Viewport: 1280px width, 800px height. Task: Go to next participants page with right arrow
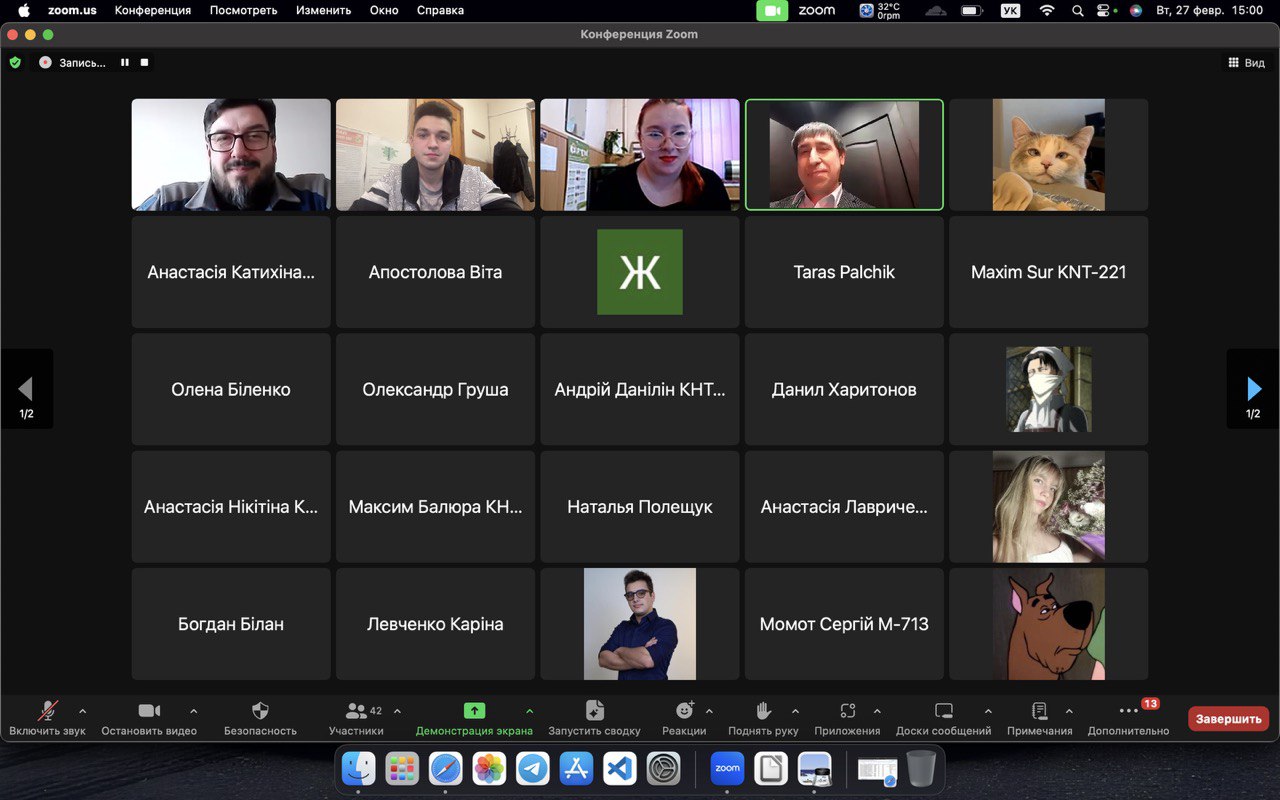[x=1253, y=389]
